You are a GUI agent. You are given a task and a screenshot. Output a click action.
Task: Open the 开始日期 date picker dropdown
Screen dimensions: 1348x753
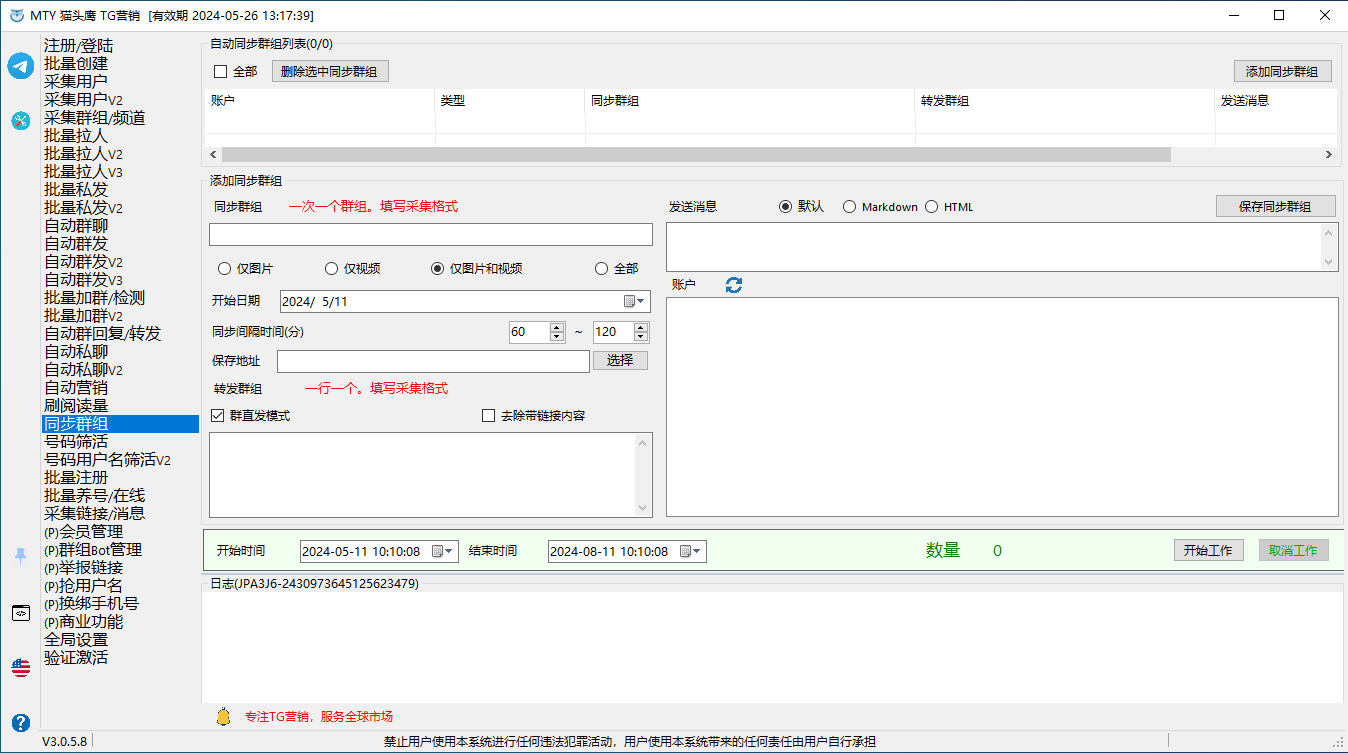(635, 301)
